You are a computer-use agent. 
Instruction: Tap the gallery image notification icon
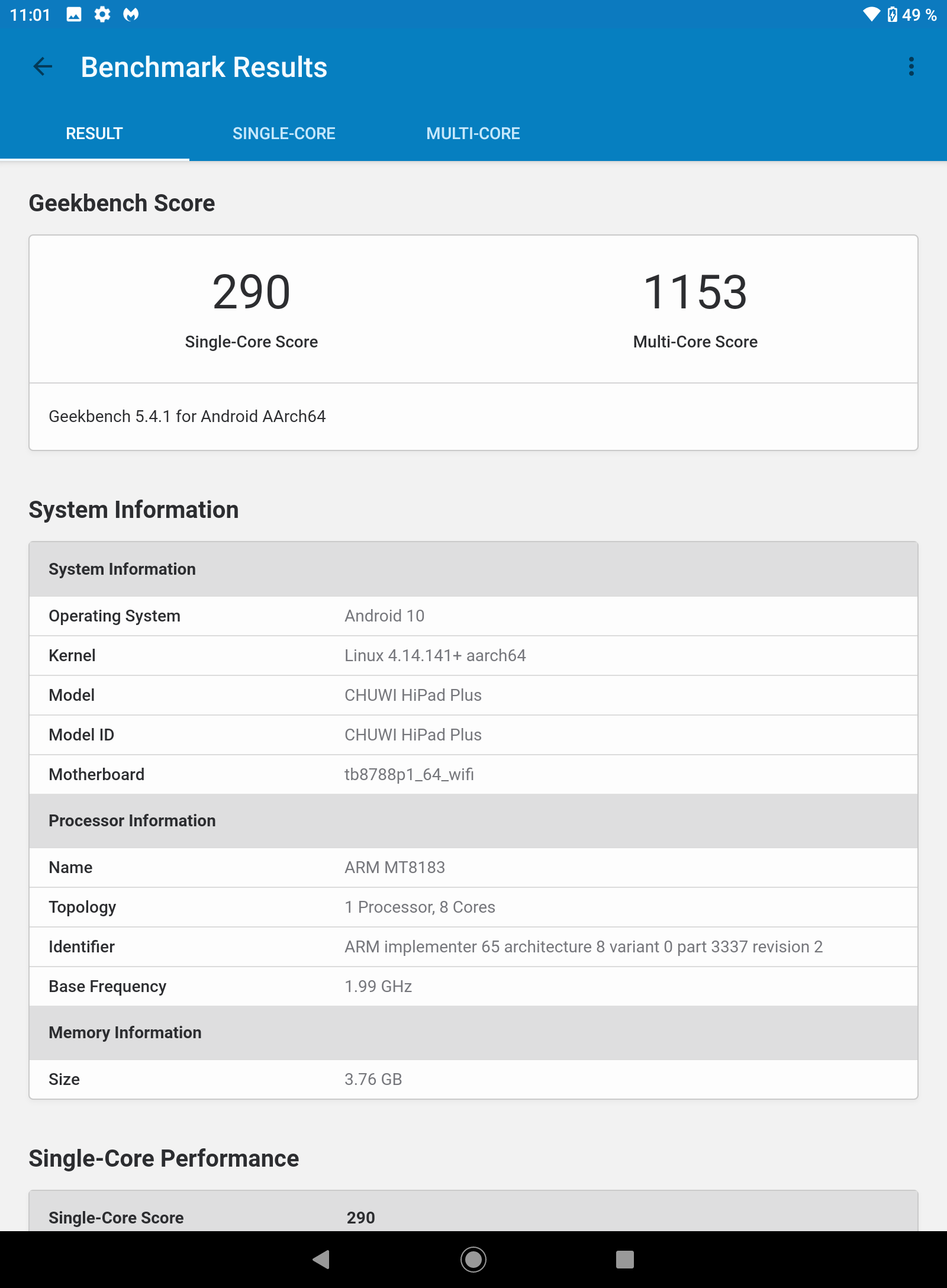(74, 14)
